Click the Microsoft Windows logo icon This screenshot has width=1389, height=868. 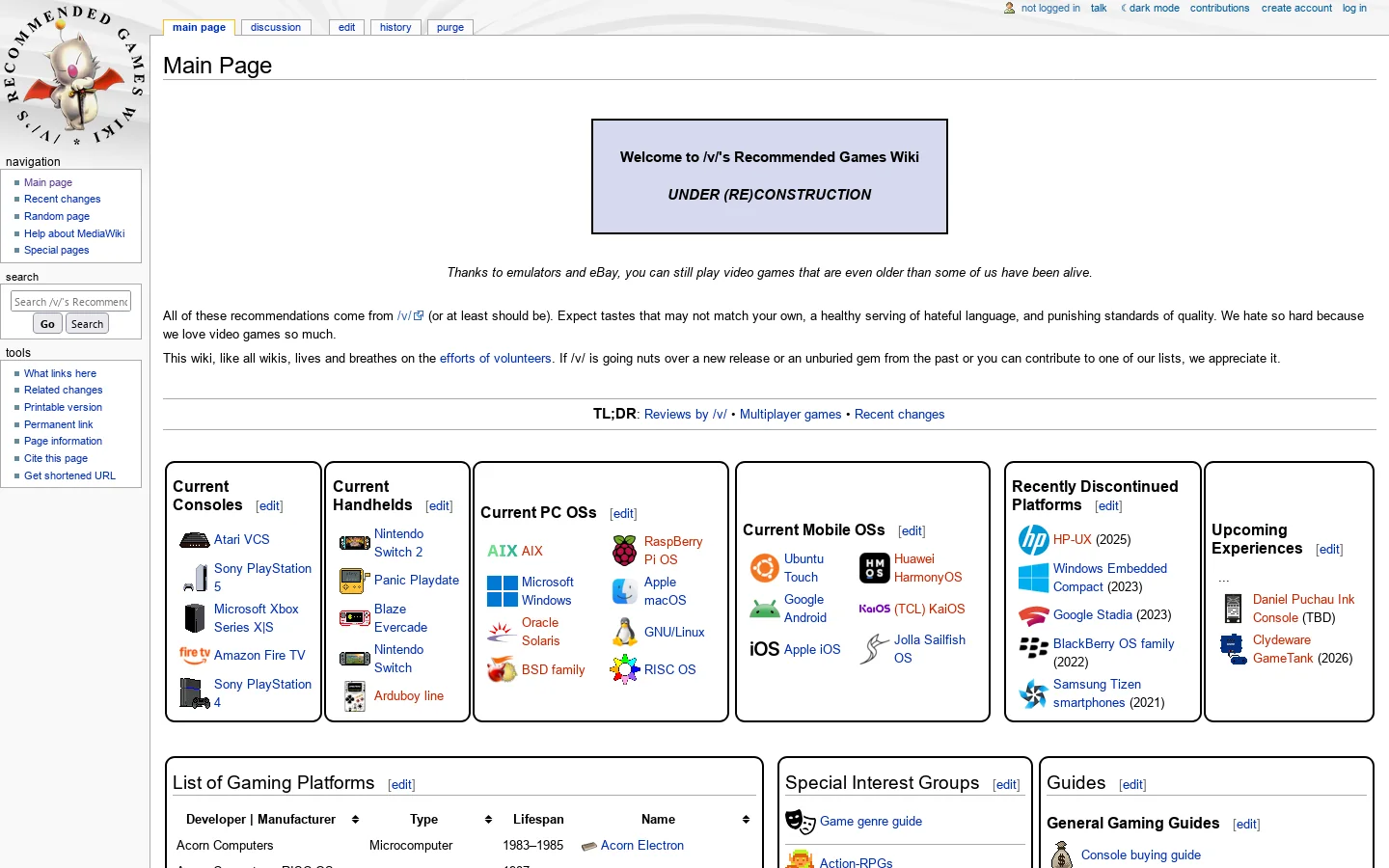(503, 591)
